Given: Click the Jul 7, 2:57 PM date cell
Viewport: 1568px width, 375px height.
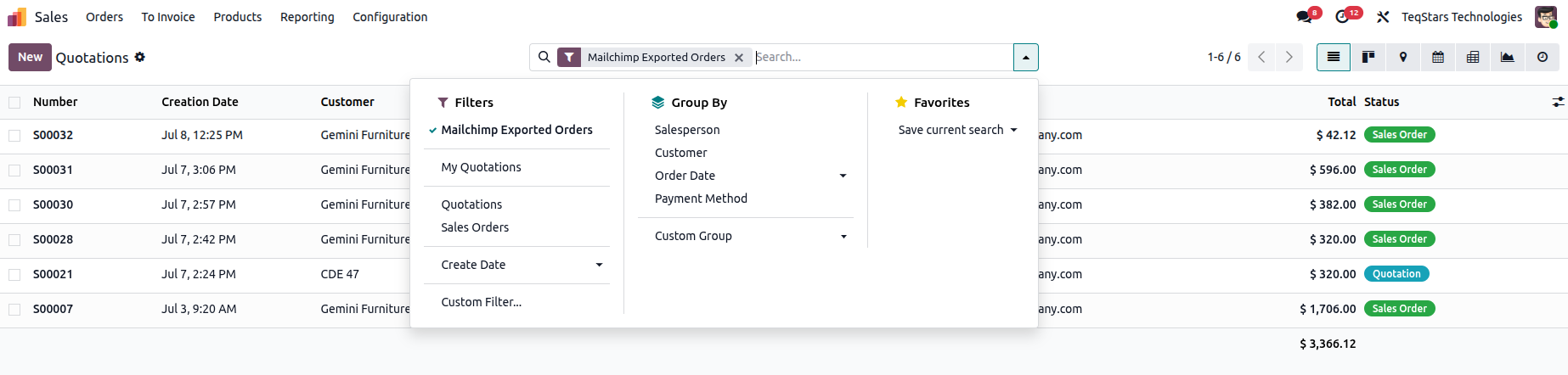Looking at the screenshot, I should click(x=199, y=204).
